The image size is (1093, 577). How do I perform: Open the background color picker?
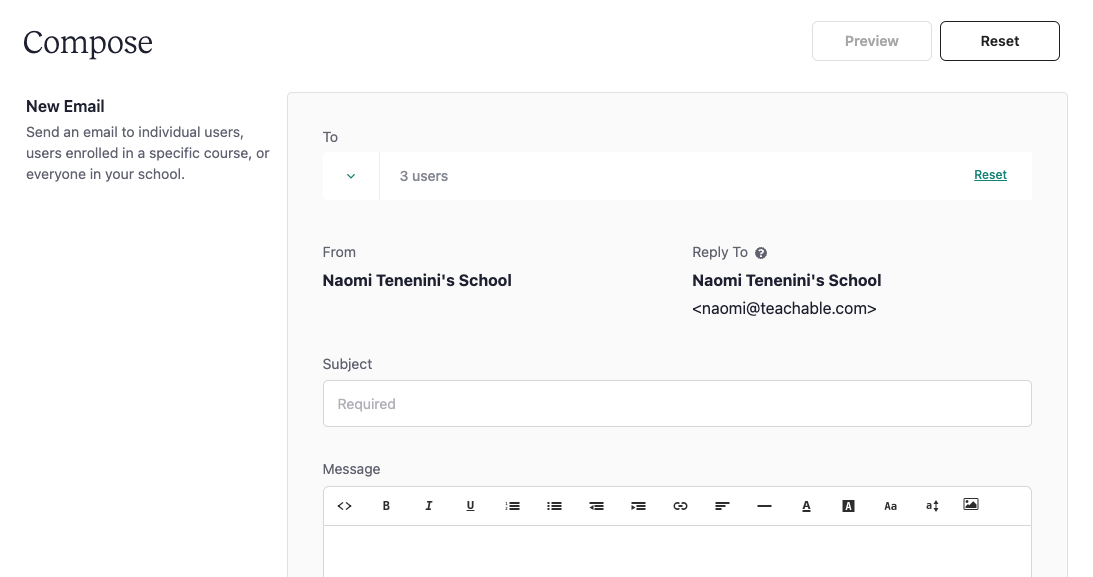tap(848, 506)
